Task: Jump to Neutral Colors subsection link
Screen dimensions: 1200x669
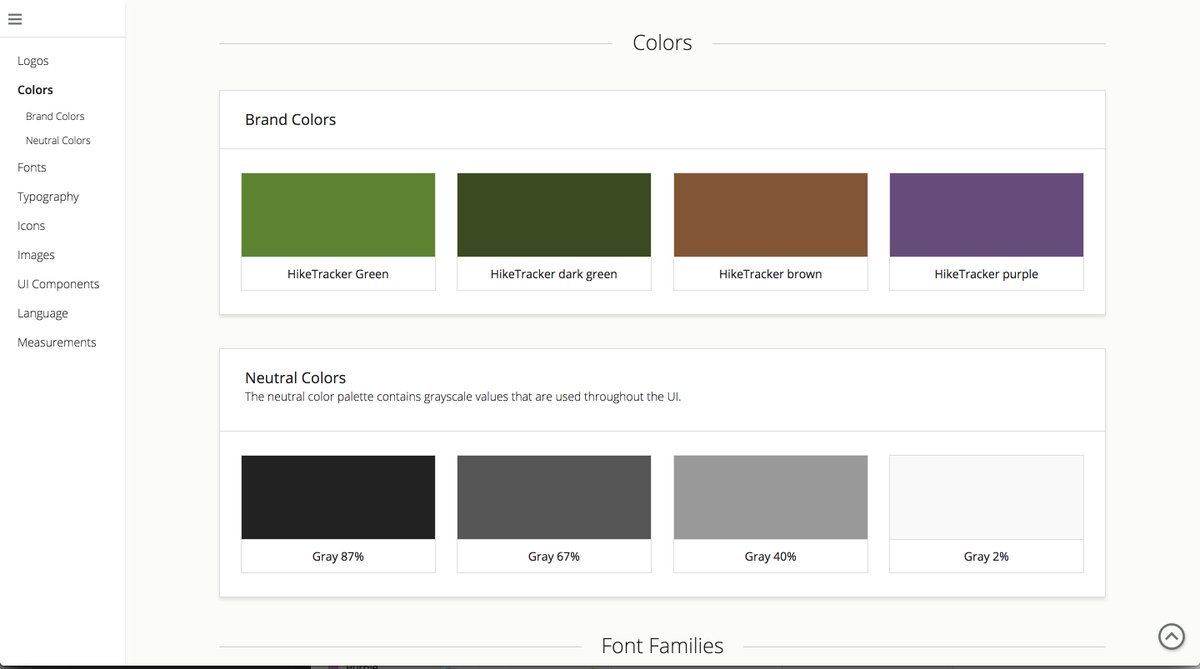Action: point(58,141)
